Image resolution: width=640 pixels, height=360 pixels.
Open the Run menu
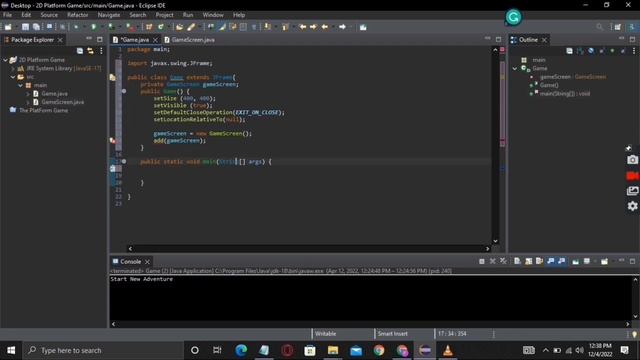(x=188, y=15)
